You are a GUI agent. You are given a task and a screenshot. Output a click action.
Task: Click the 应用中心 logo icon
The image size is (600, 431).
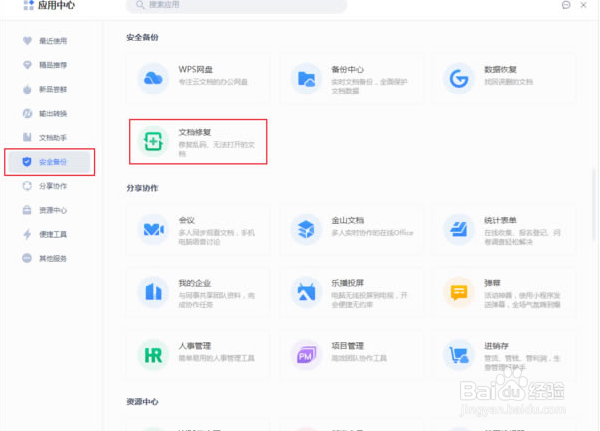28,5
